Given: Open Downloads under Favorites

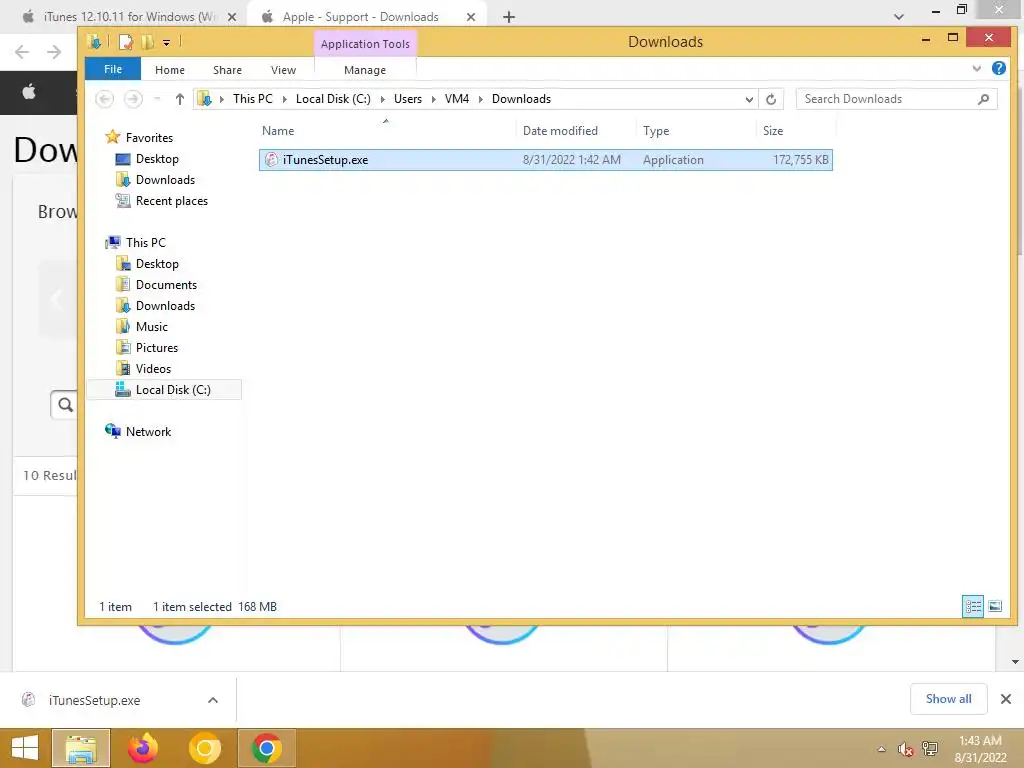Looking at the screenshot, I should [x=165, y=180].
